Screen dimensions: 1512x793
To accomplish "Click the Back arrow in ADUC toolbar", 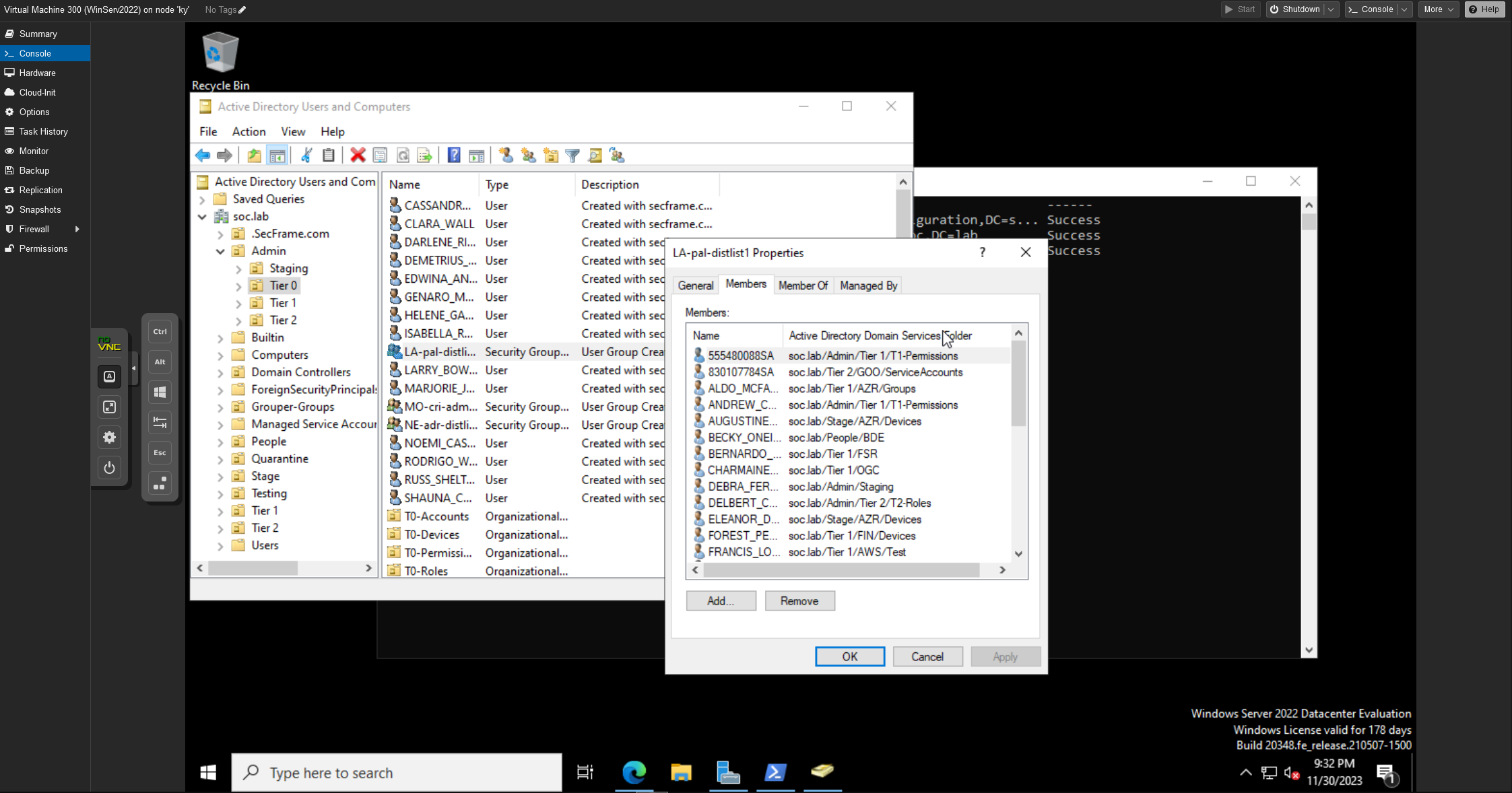I will click(x=203, y=156).
